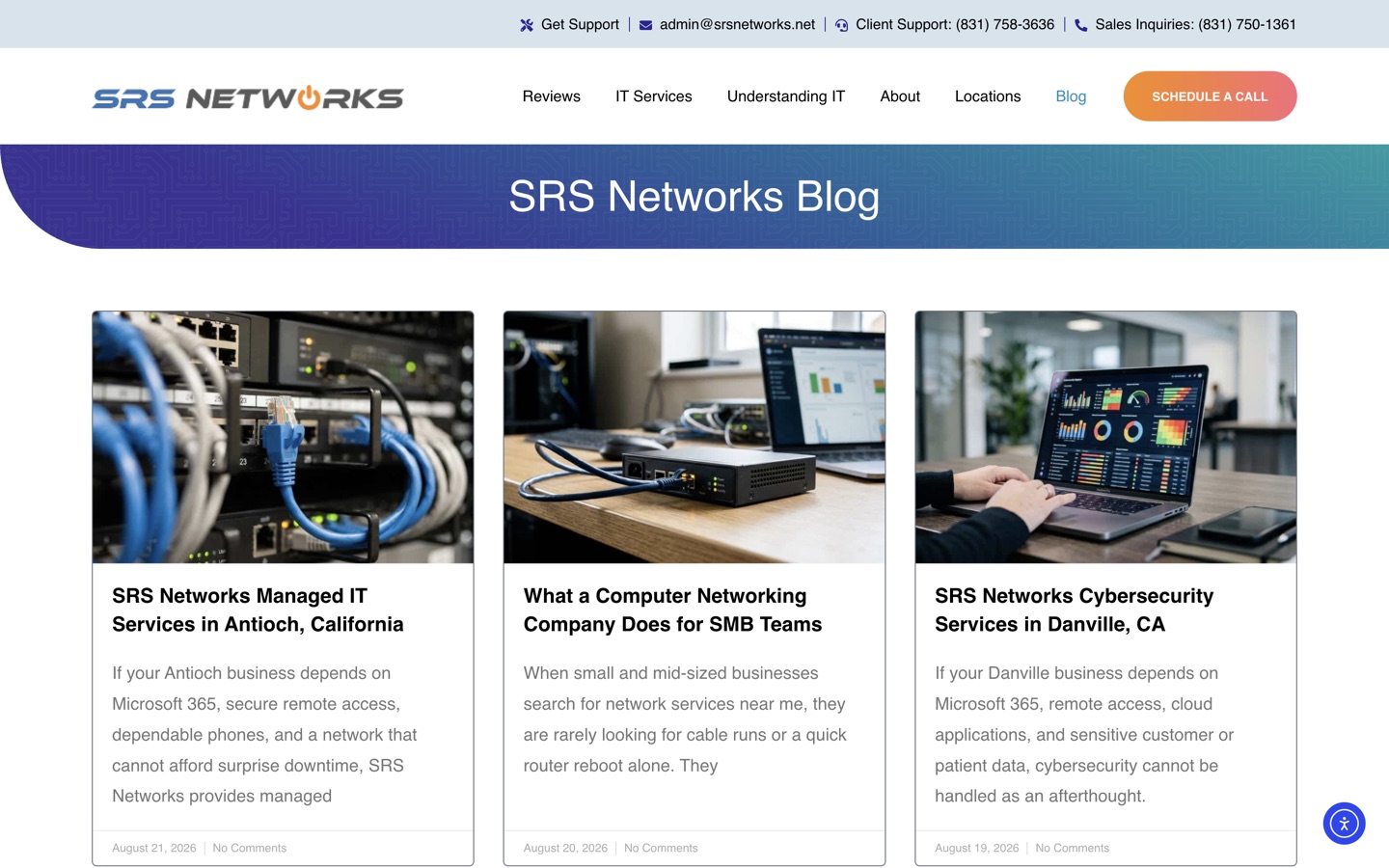Click the 'SRS Networks Blog' heading
This screenshot has width=1389, height=868.
tap(694, 197)
